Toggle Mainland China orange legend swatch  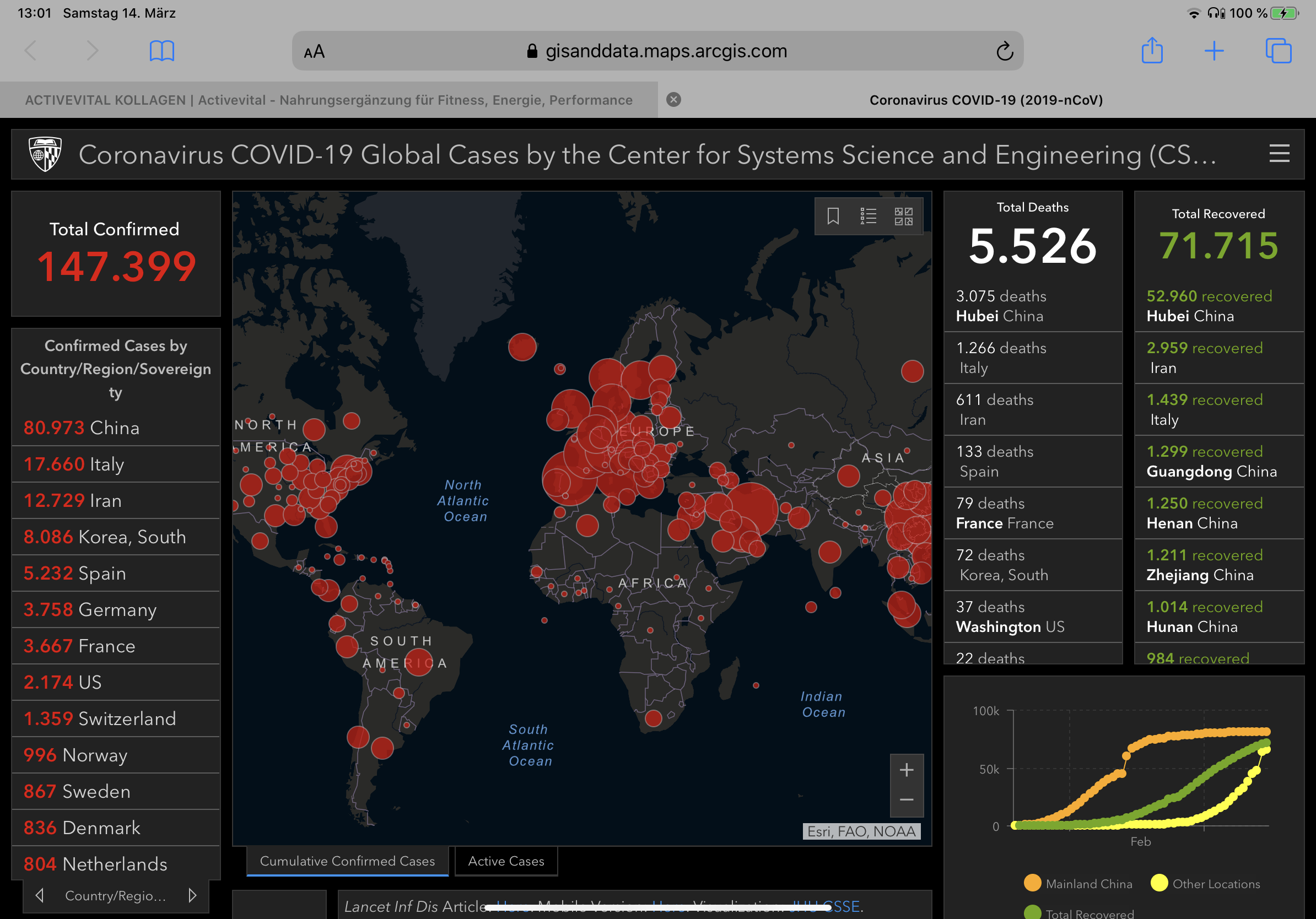[1032, 883]
